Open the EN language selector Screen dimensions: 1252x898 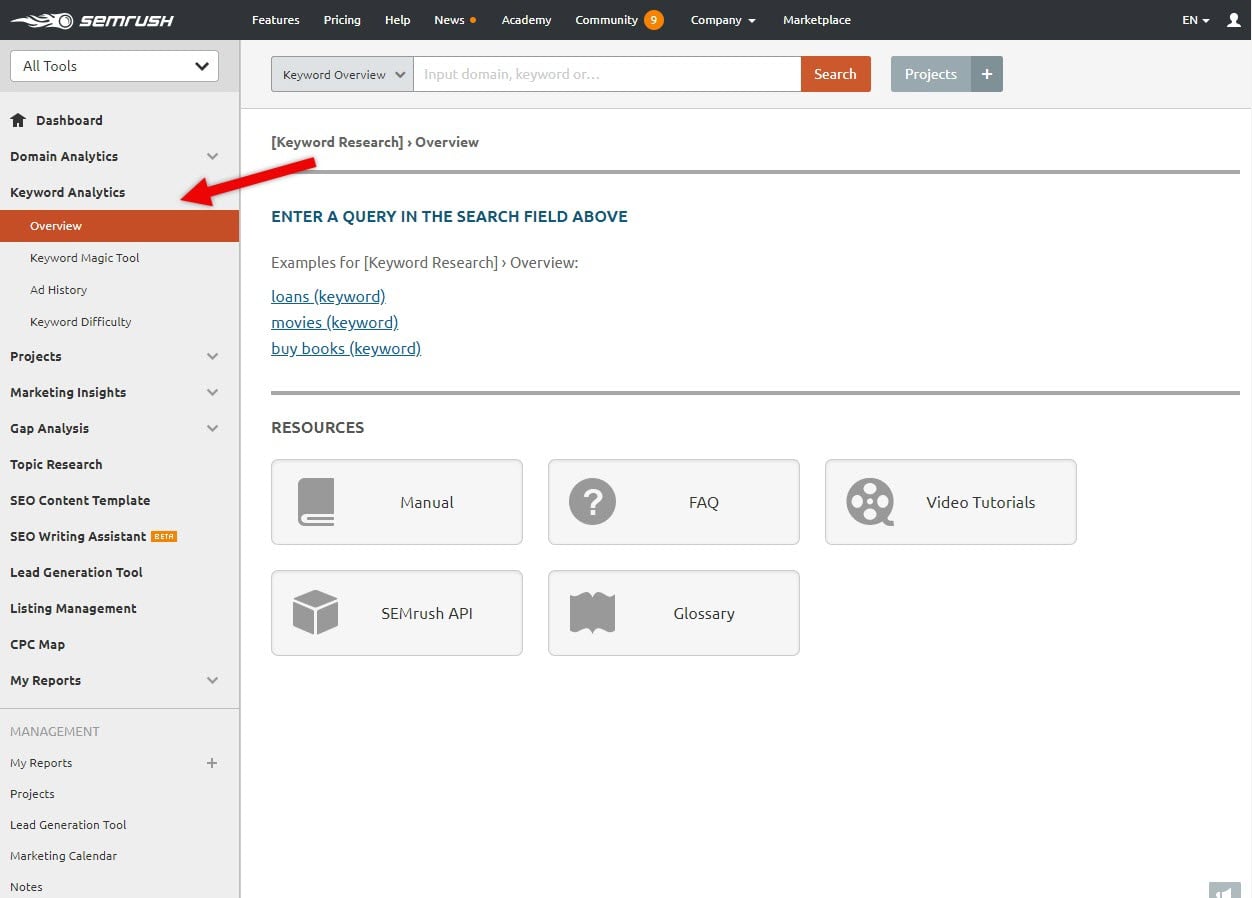[1196, 20]
